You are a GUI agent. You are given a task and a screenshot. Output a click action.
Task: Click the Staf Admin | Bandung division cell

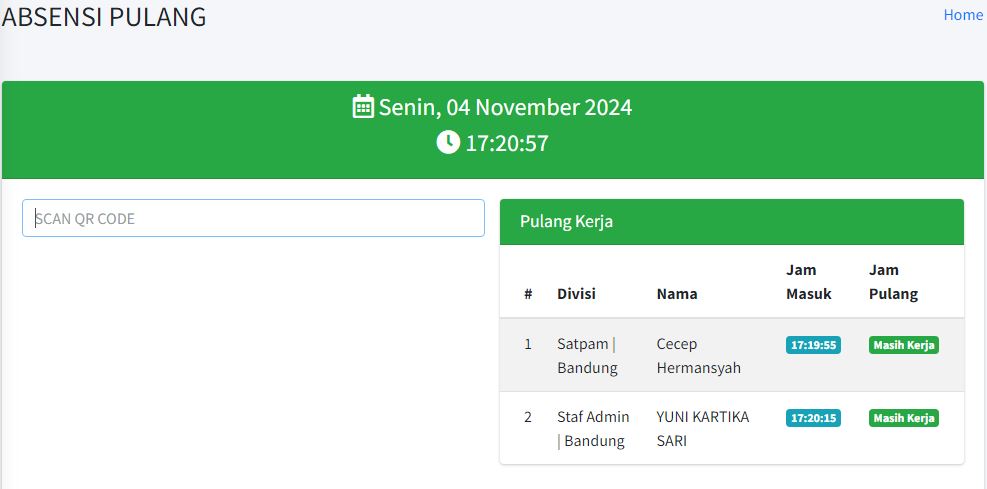593,429
